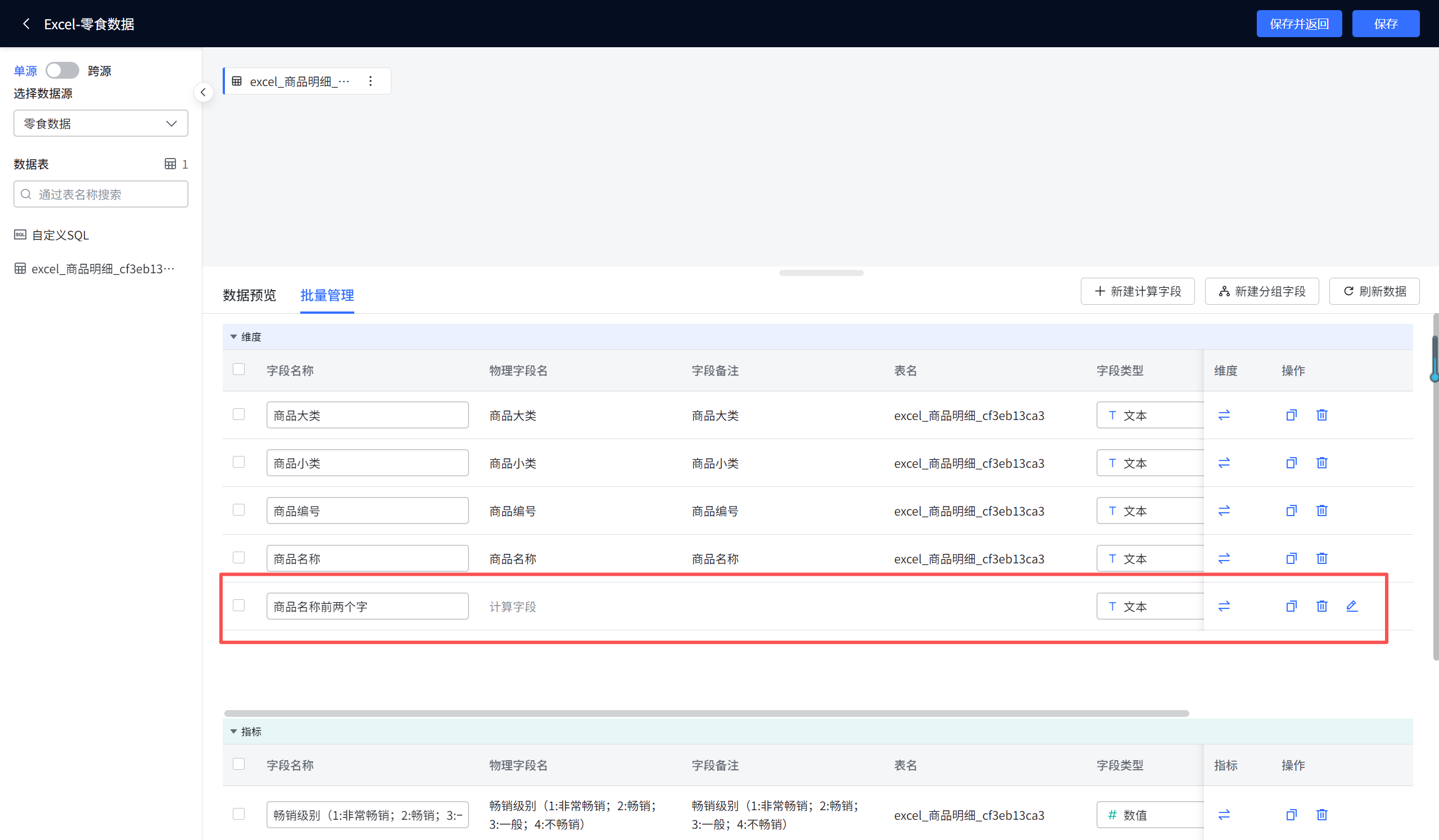Click back arrow next to Excel-零食数据
Viewport: 1439px width, 840px height.
[26, 24]
